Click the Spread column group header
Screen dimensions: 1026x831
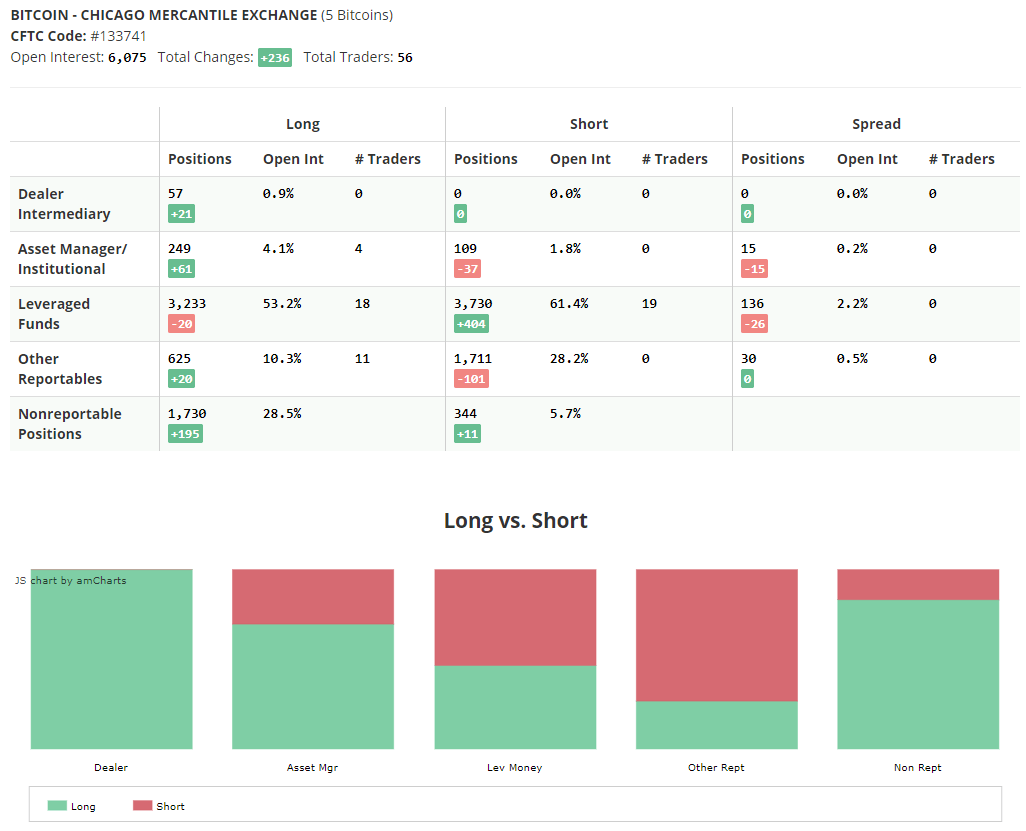[876, 124]
